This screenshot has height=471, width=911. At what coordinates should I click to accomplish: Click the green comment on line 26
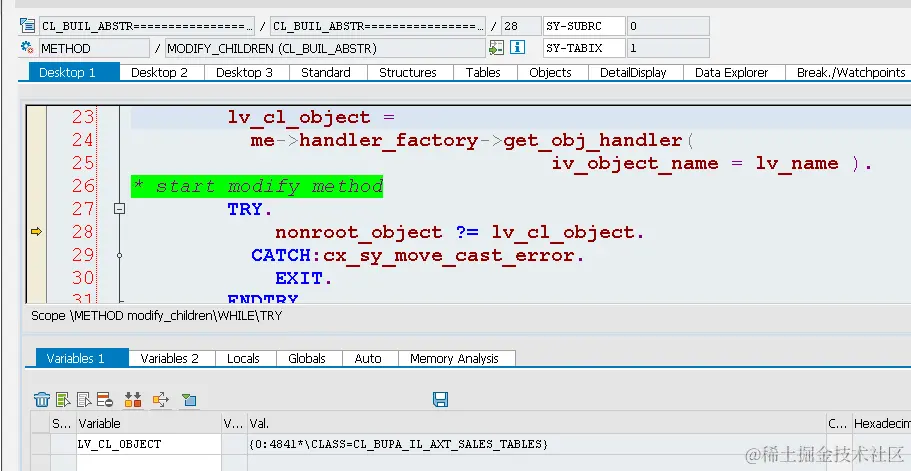[257, 186]
